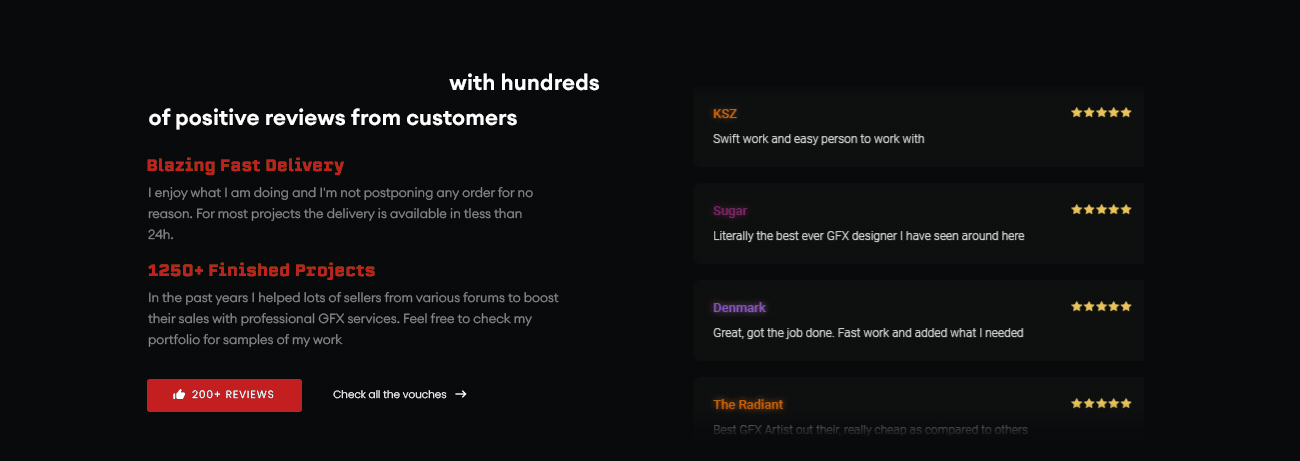1300x461 pixels.
Task: Click the Blazing Fast Delivery heading
Action: 245,166
